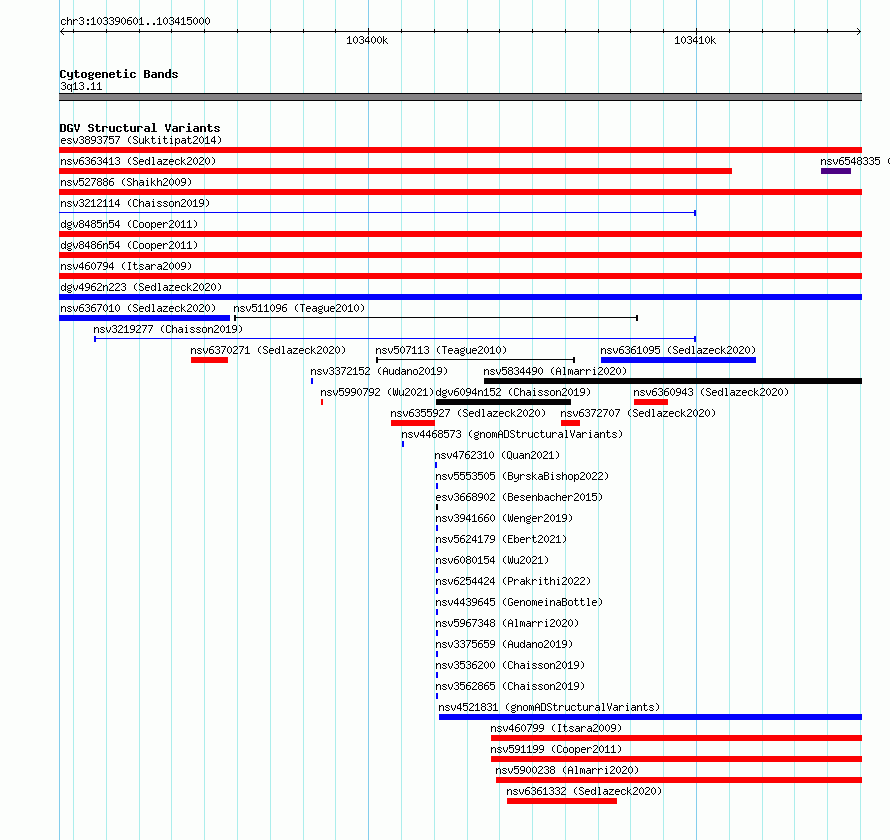
Task: Click nsv6361332 (Sedlazeck2020) label
Action: pyautogui.click(x=584, y=791)
